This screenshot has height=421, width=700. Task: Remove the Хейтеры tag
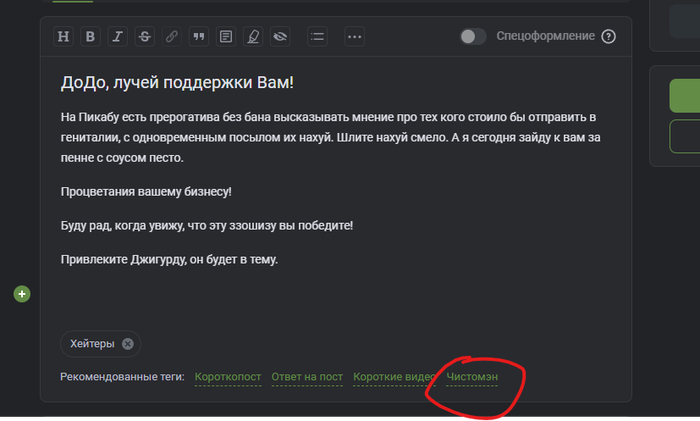click(128, 344)
